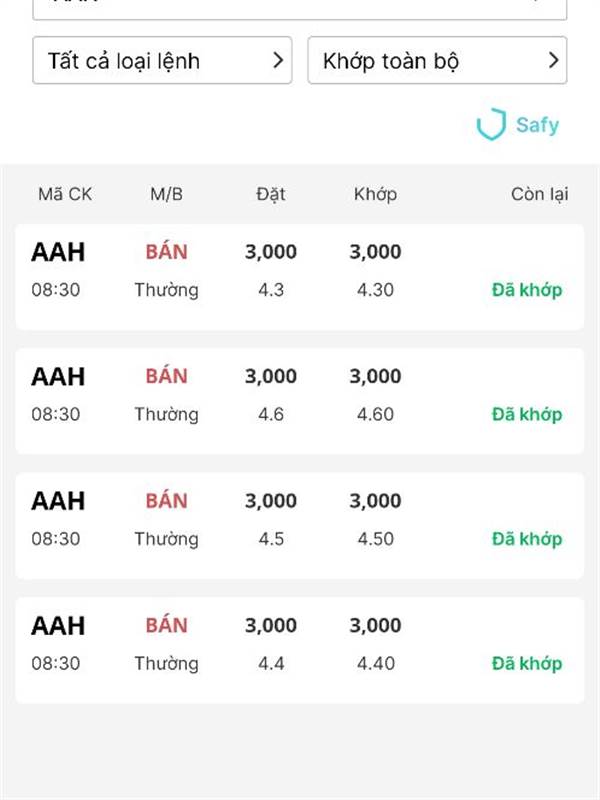Click the 'Đặt' column header

[271, 194]
